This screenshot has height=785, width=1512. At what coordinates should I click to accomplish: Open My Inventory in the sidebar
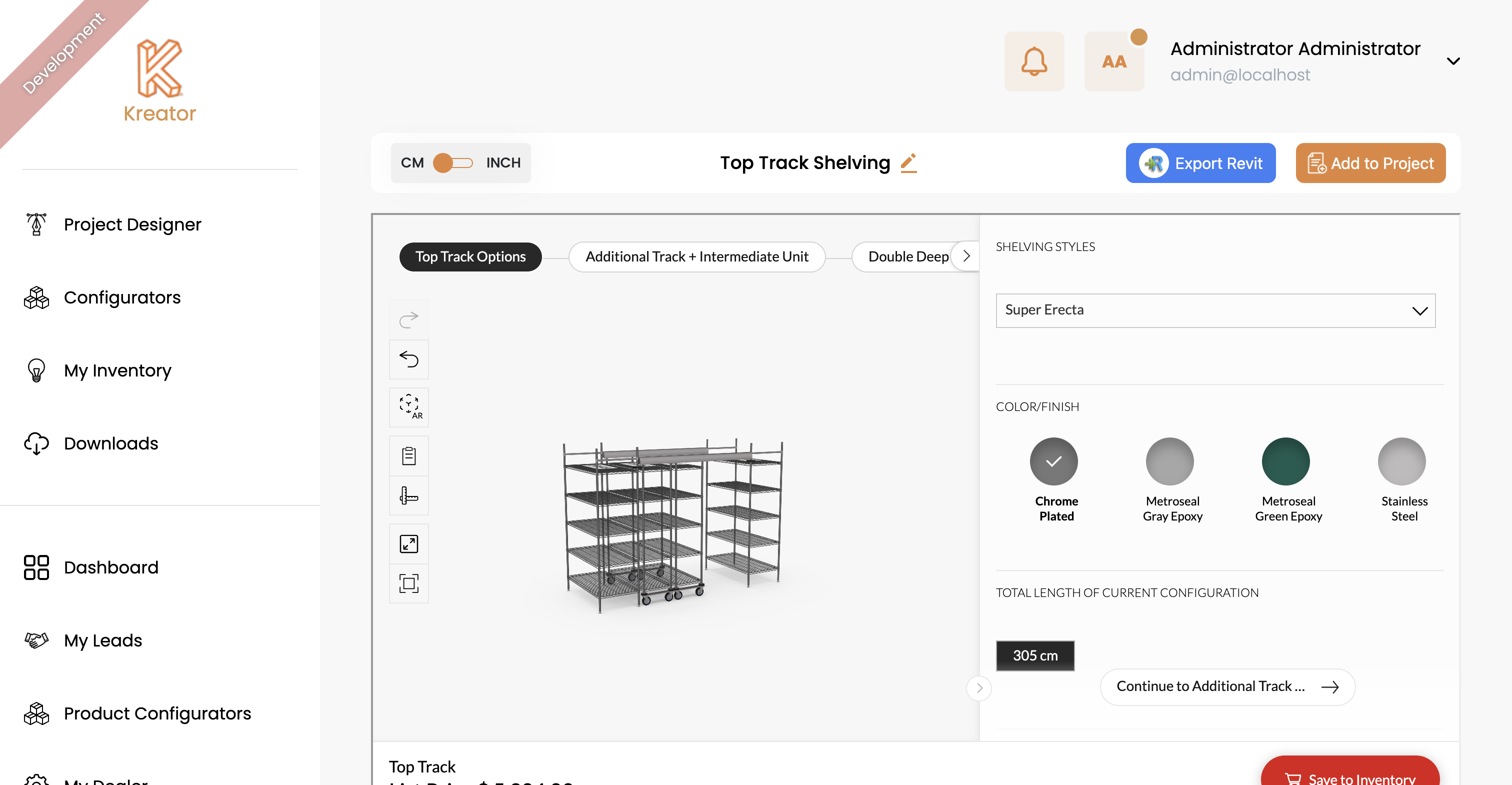tap(117, 370)
